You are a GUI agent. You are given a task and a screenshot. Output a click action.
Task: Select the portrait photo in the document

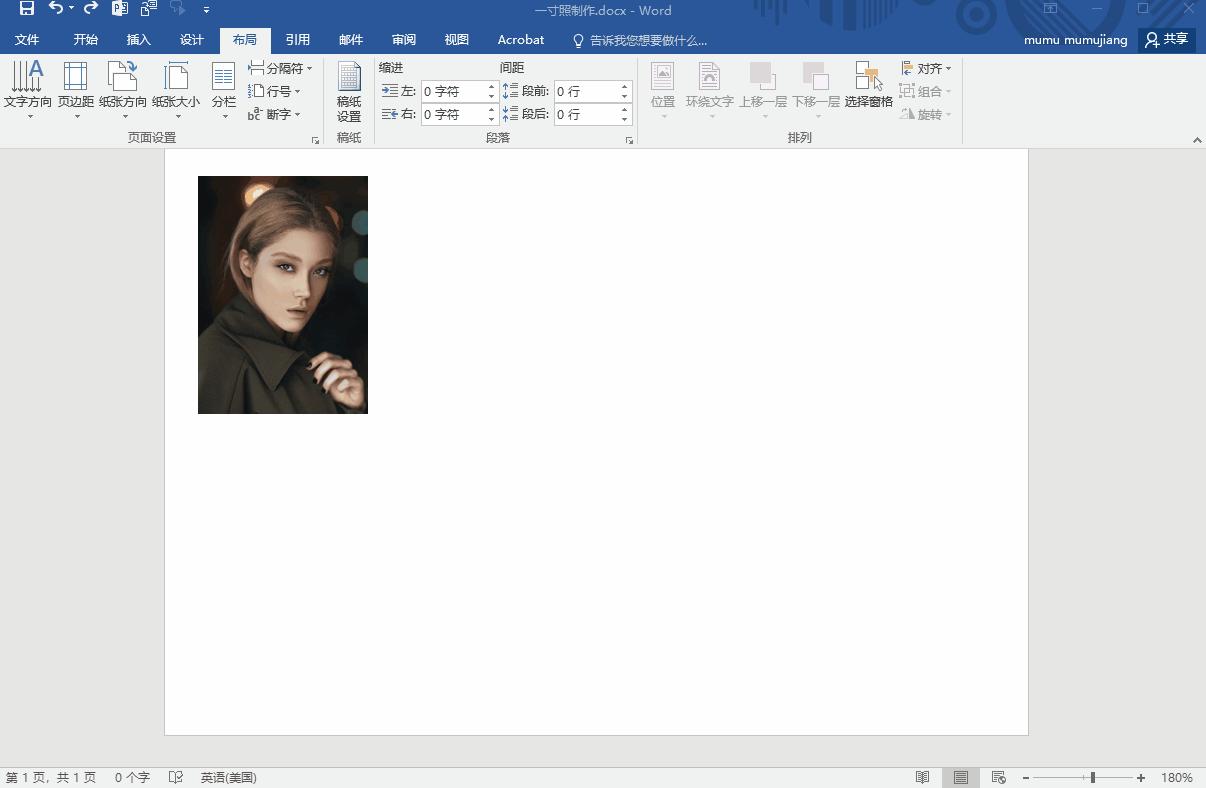(x=283, y=295)
